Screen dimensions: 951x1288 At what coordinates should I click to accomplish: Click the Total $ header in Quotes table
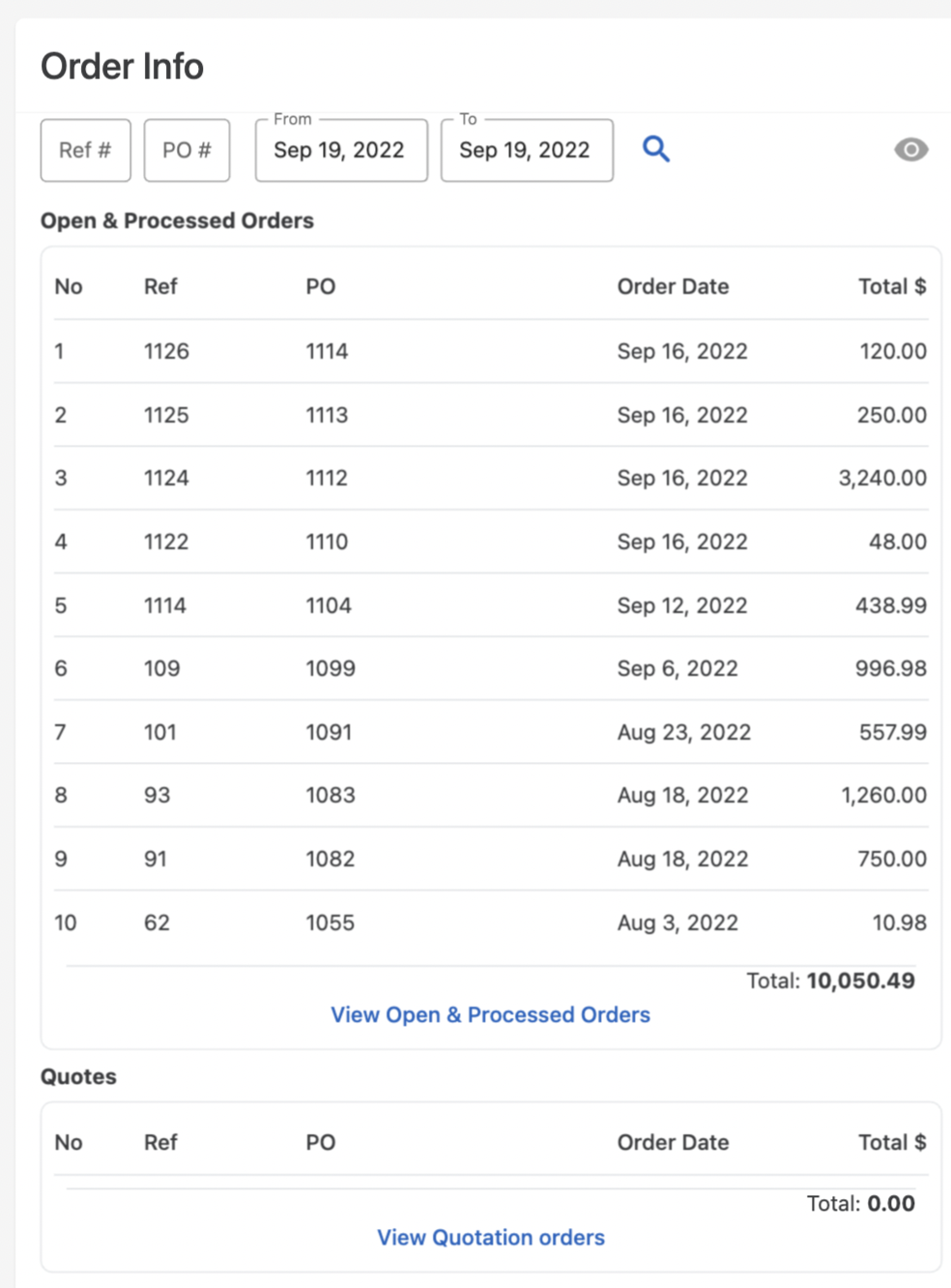click(x=891, y=1142)
